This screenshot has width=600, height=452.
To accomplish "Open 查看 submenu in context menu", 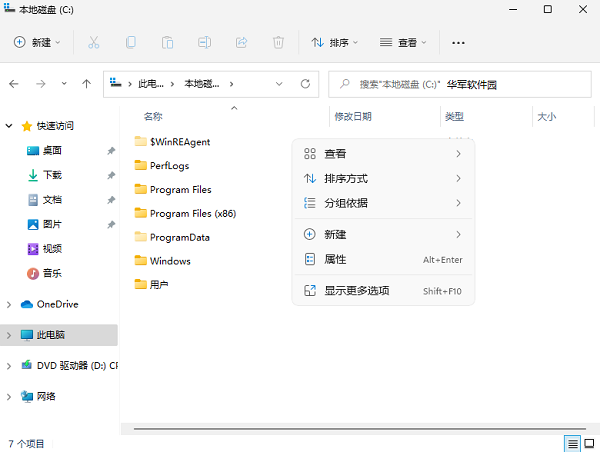I will (x=383, y=154).
